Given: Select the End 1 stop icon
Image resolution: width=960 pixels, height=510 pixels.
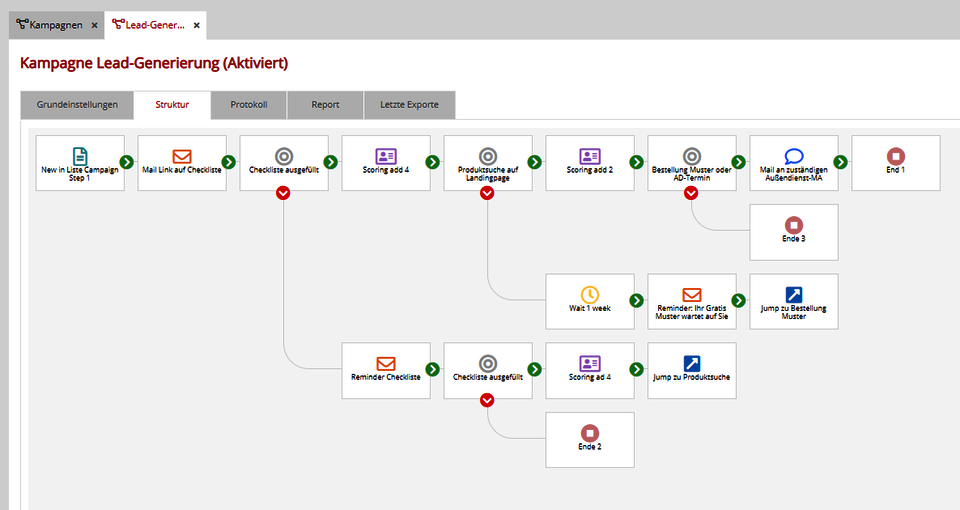Looking at the screenshot, I should point(896,156).
